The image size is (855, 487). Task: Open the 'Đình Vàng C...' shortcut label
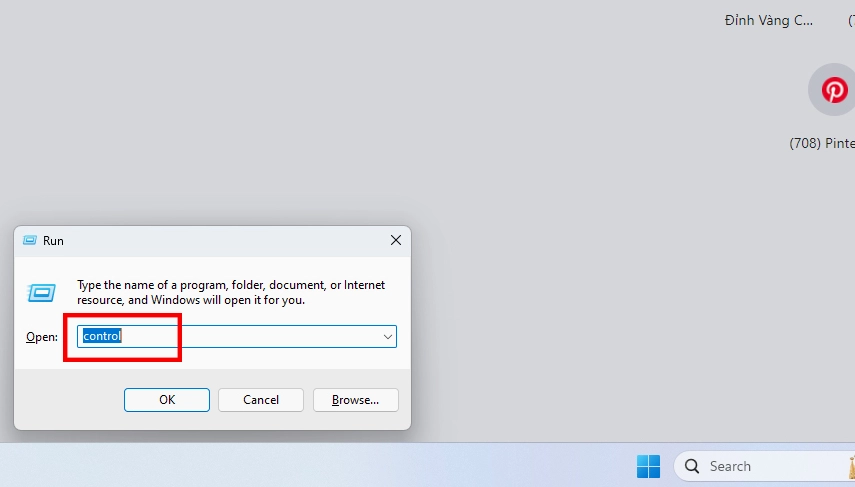(x=769, y=20)
